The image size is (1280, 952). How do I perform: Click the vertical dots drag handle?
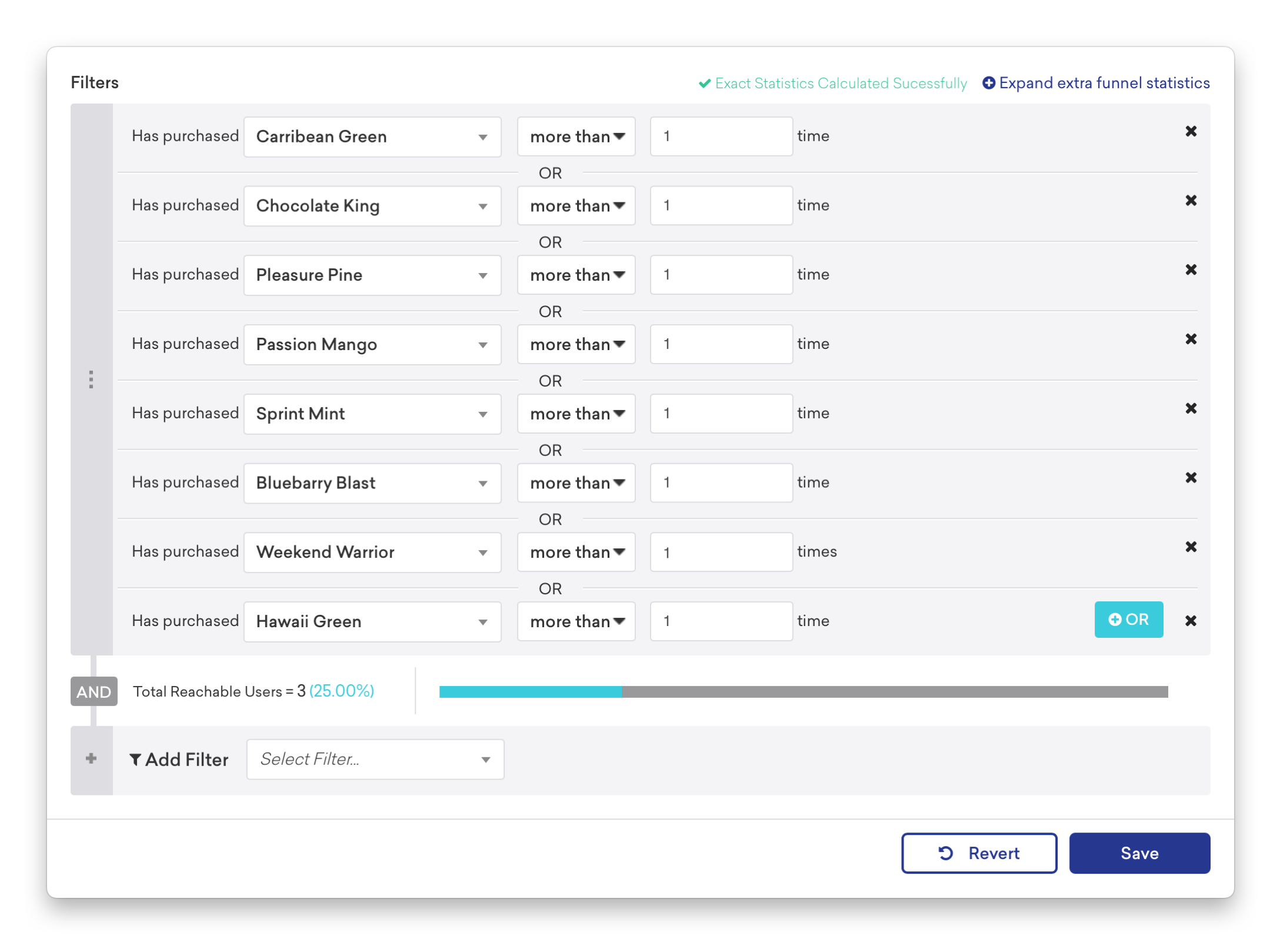[x=91, y=380]
